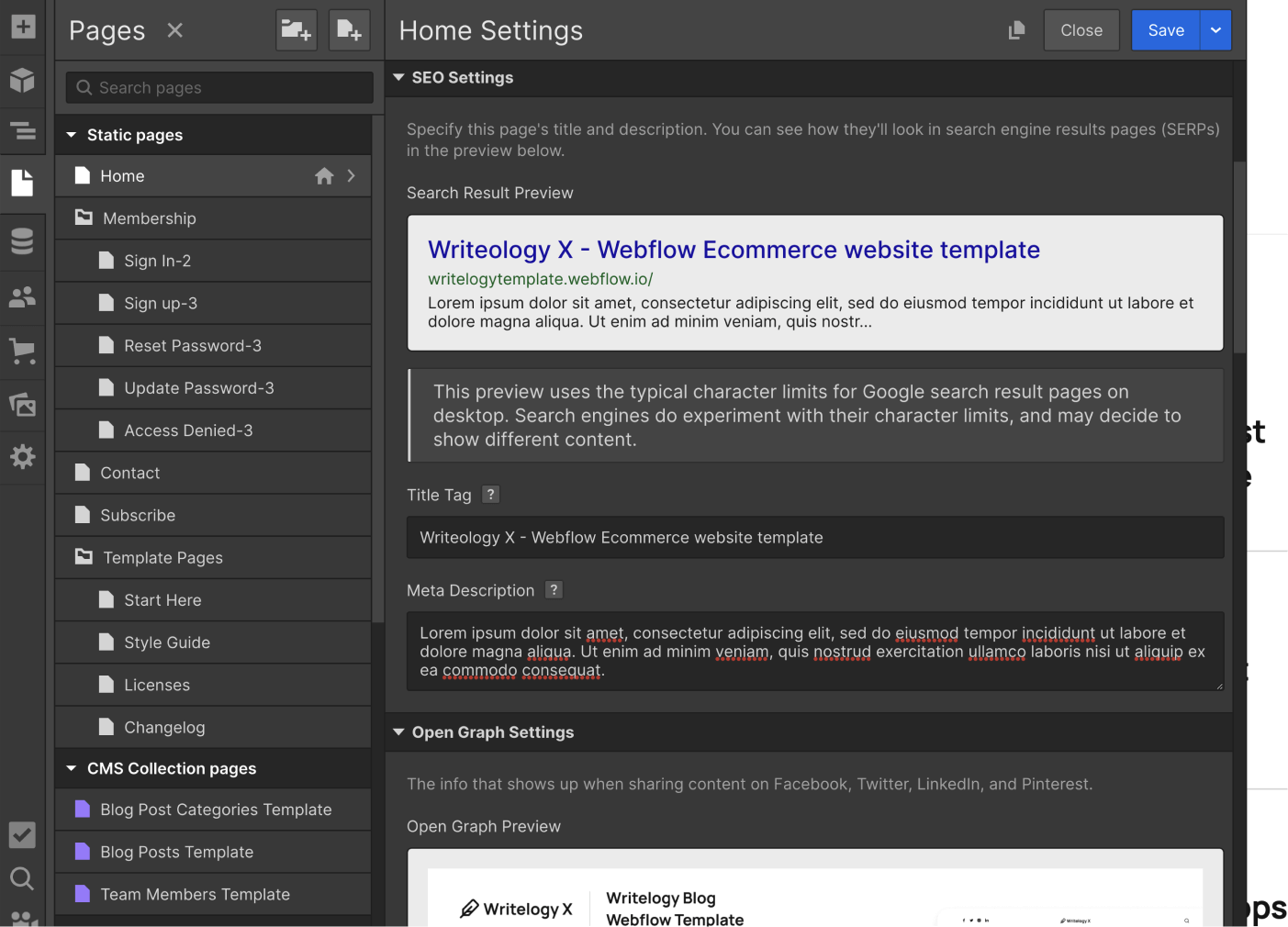Viewport: 1288px width, 927px height.
Task: Click the search preview title link
Action: [x=734, y=250]
